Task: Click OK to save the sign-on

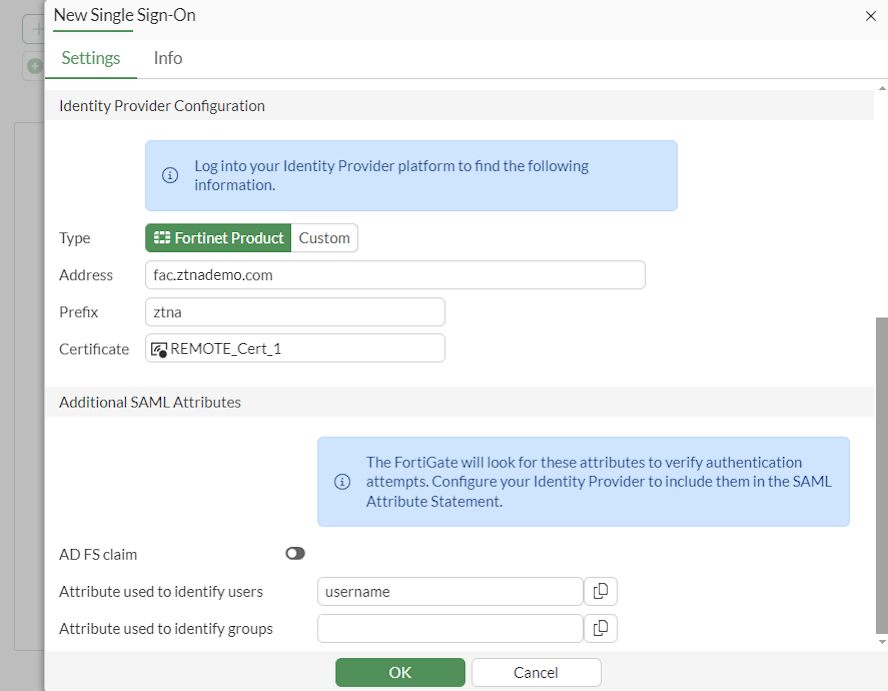Action: [400, 672]
